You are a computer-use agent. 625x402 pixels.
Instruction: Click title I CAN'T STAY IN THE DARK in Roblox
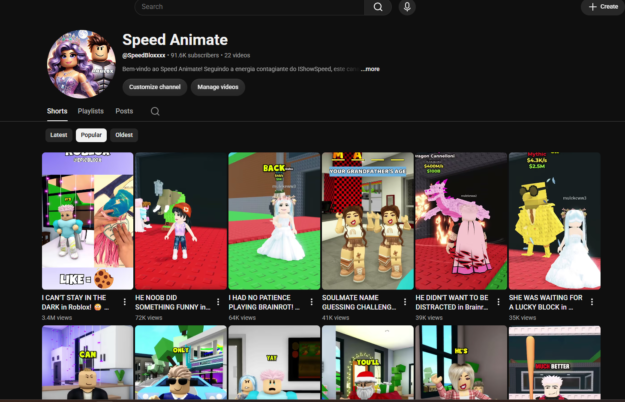tap(75, 302)
